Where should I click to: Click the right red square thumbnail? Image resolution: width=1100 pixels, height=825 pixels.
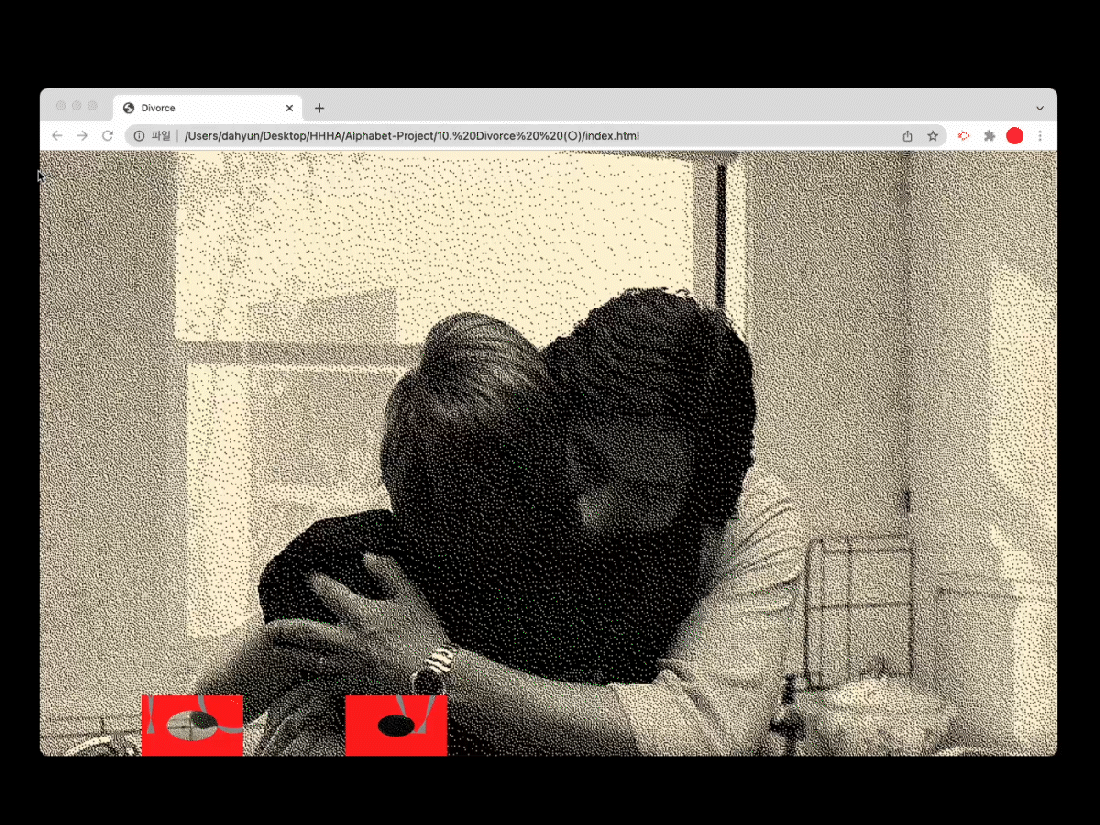coord(396,725)
